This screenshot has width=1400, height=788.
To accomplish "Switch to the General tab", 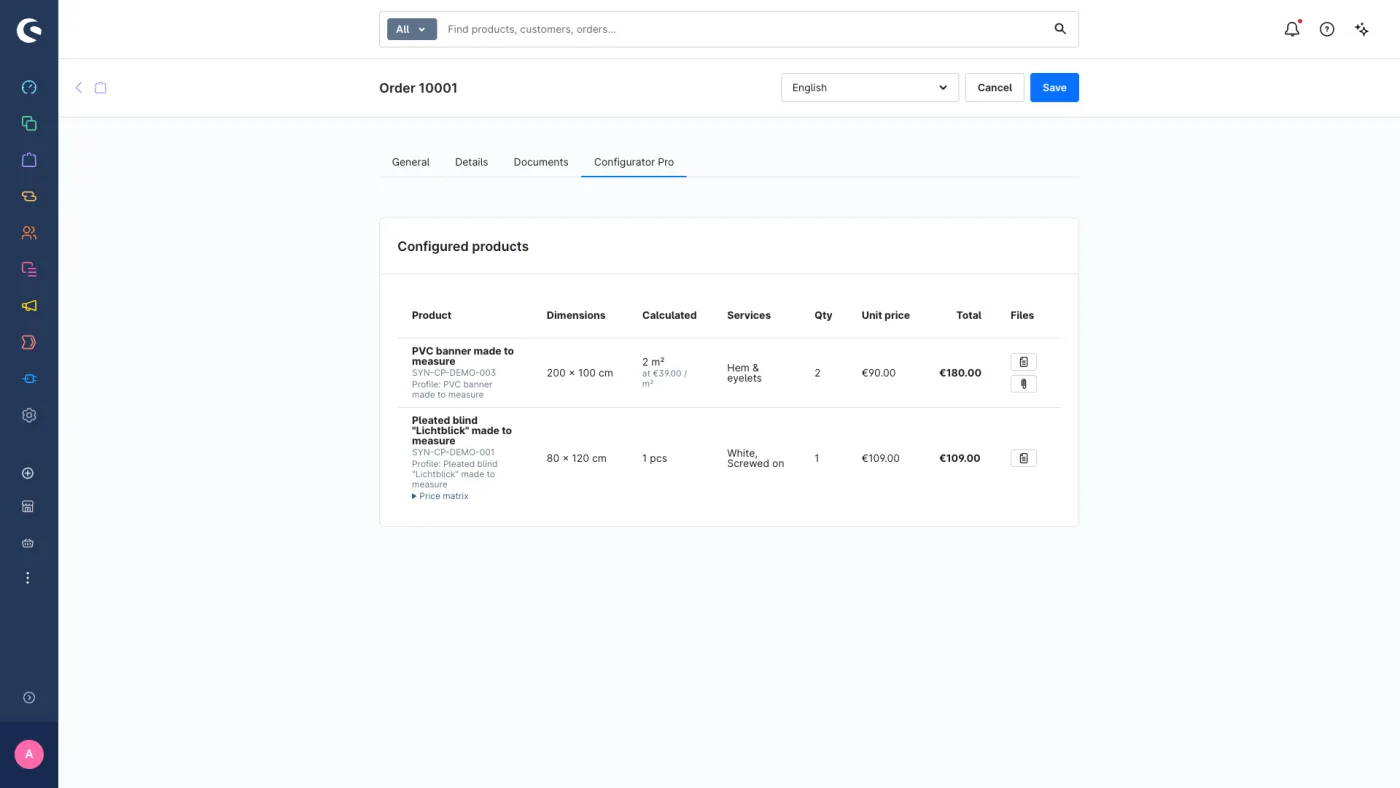I will (x=411, y=162).
